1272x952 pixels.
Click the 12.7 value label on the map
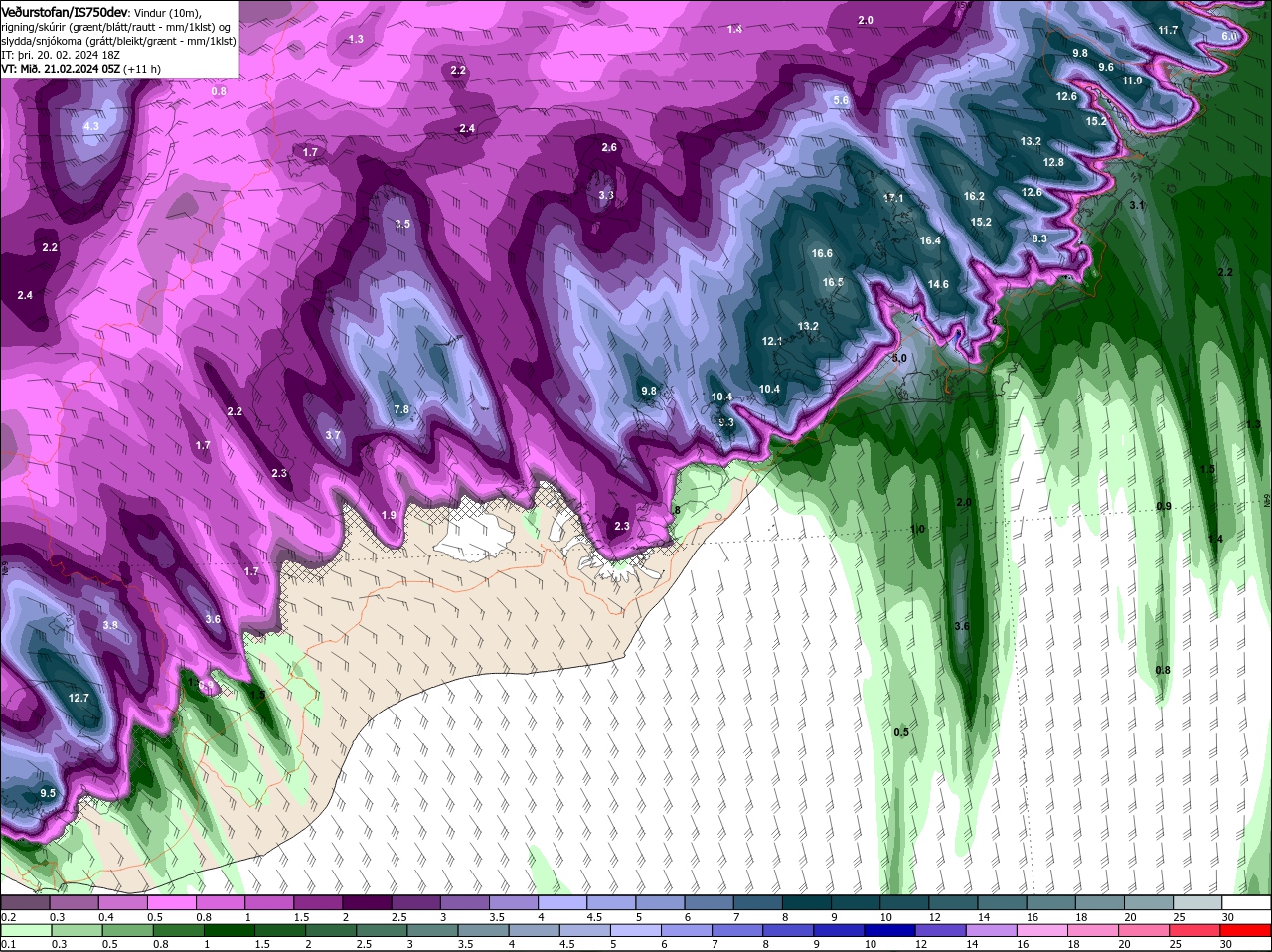tap(79, 698)
